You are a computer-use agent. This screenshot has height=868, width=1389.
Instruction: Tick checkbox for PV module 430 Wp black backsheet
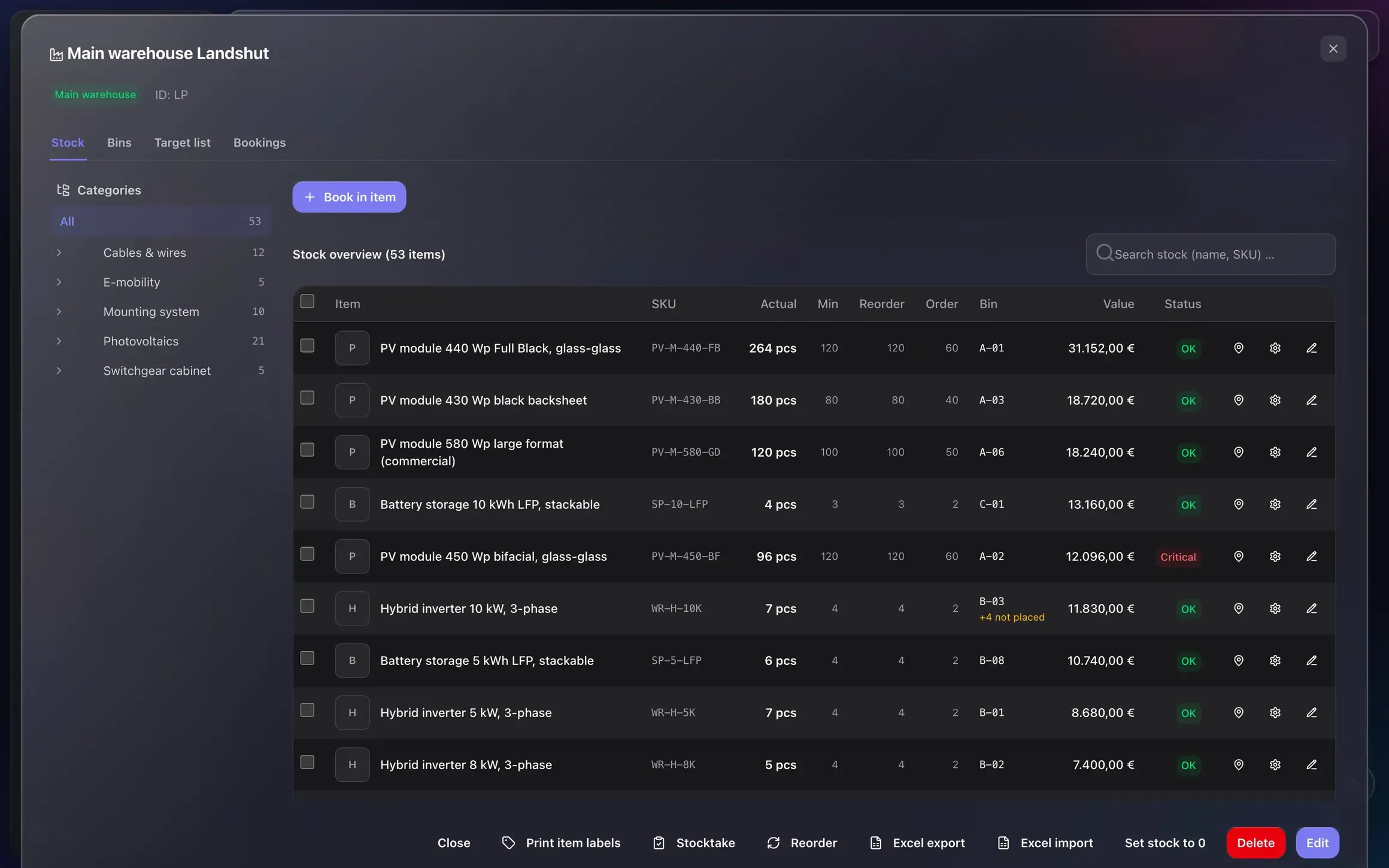click(x=307, y=397)
